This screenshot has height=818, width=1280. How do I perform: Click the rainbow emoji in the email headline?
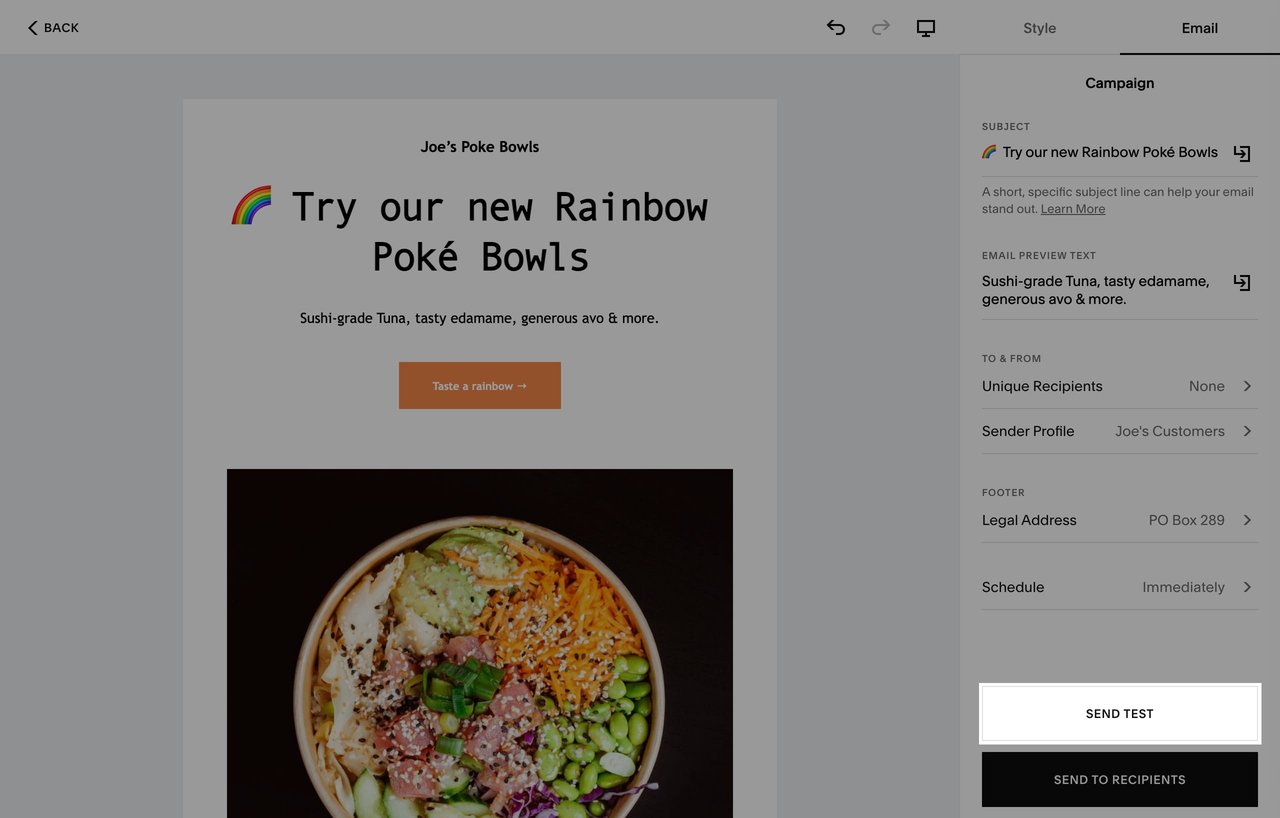(x=251, y=205)
